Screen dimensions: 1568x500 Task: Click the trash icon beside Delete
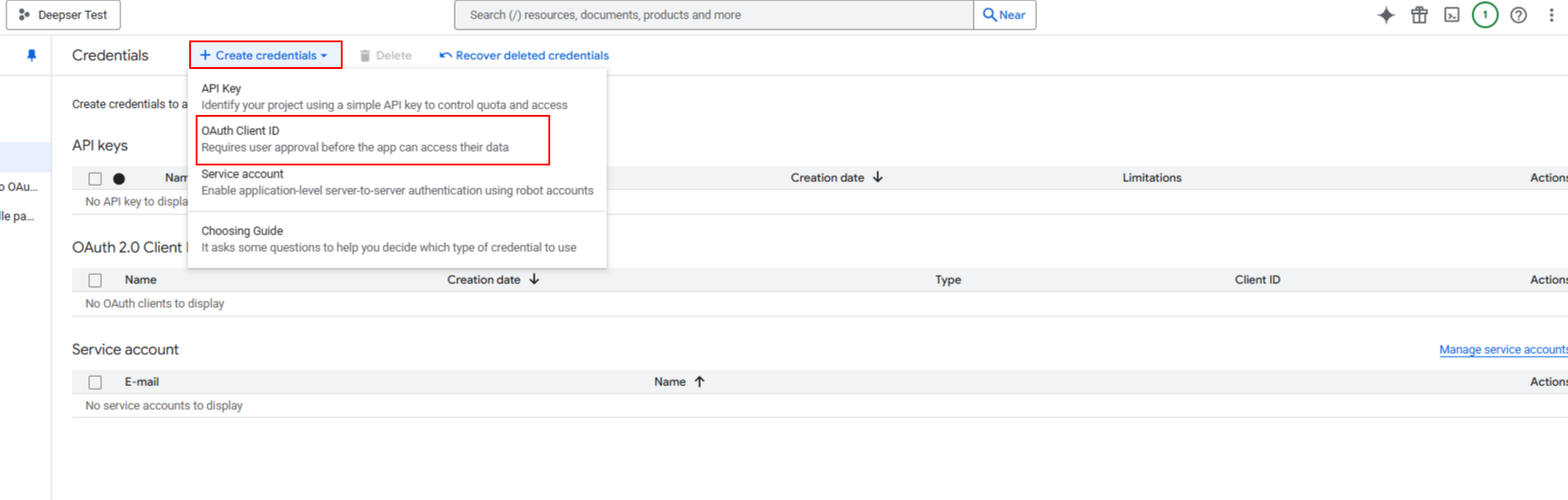pyautogui.click(x=365, y=56)
